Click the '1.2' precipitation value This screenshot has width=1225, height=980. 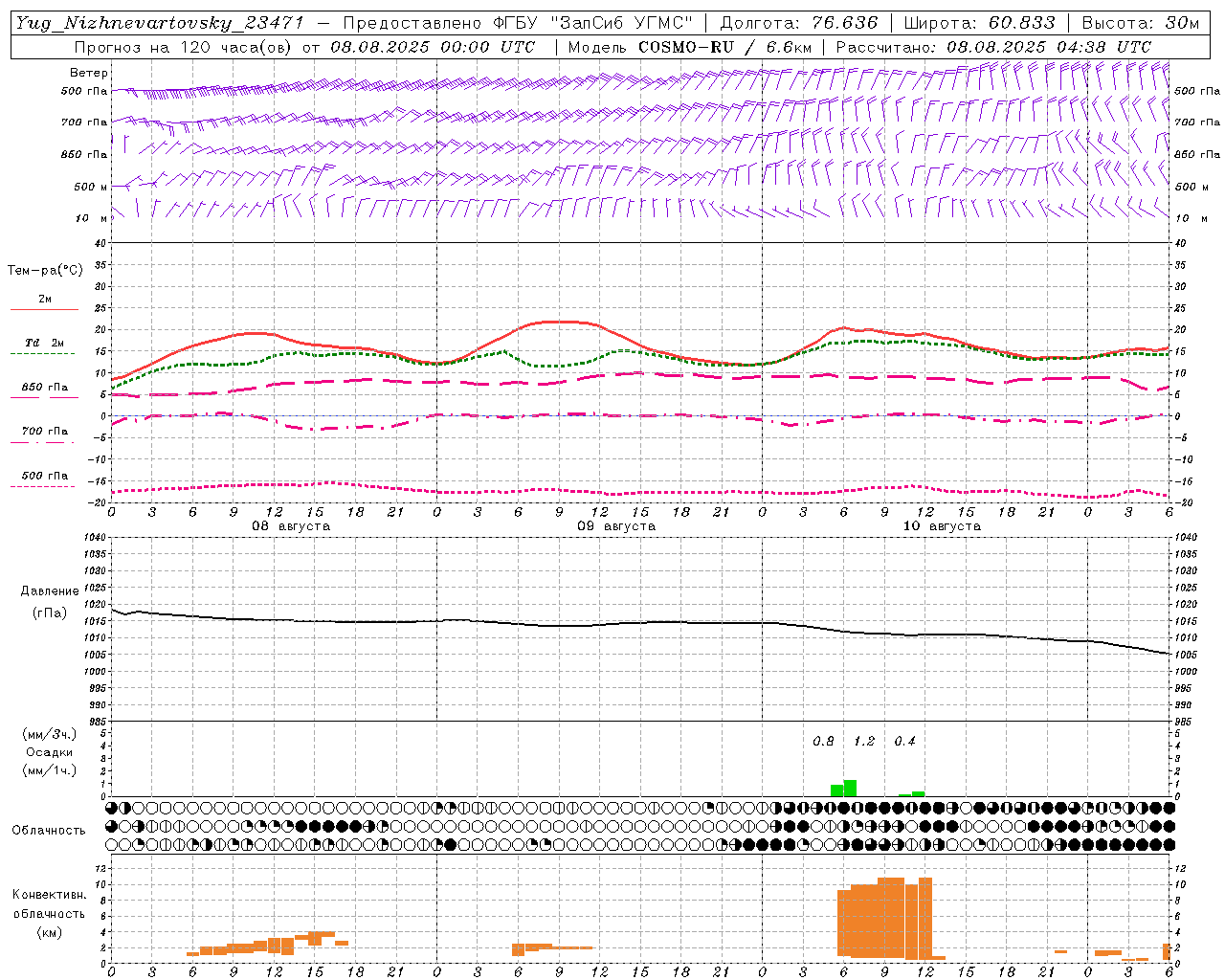864,742
